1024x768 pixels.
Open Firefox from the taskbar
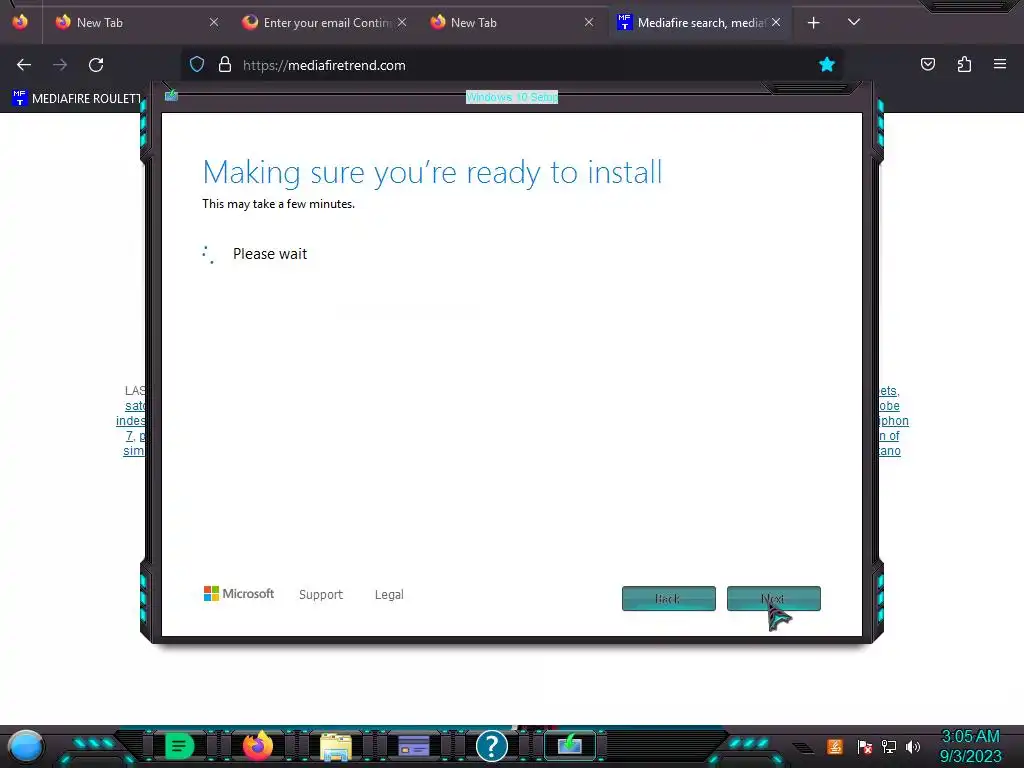pyautogui.click(x=257, y=745)
